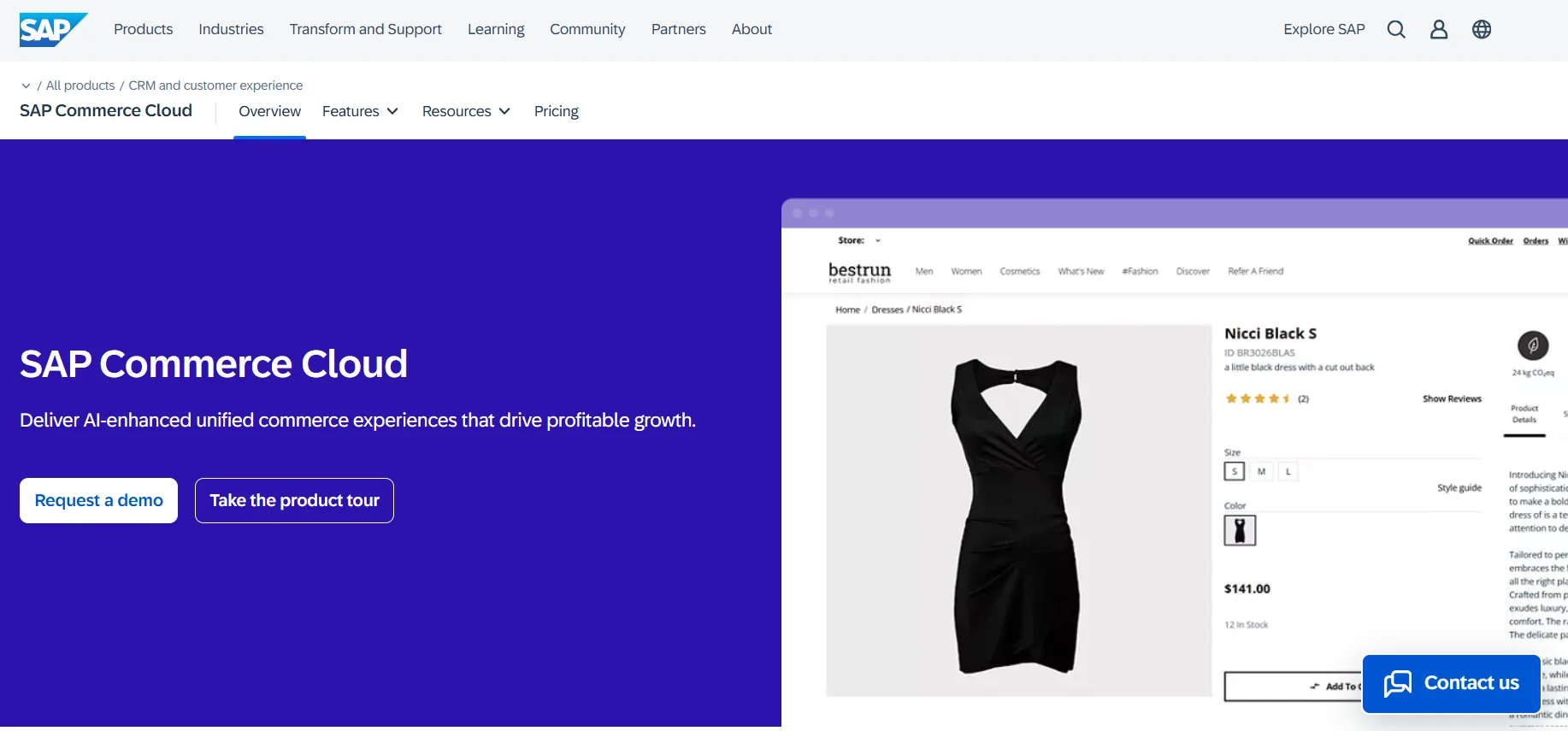Screen dimensions: 1568x731
Task: Click the star rating on Nicci Black S
Action: (1258, 398)
